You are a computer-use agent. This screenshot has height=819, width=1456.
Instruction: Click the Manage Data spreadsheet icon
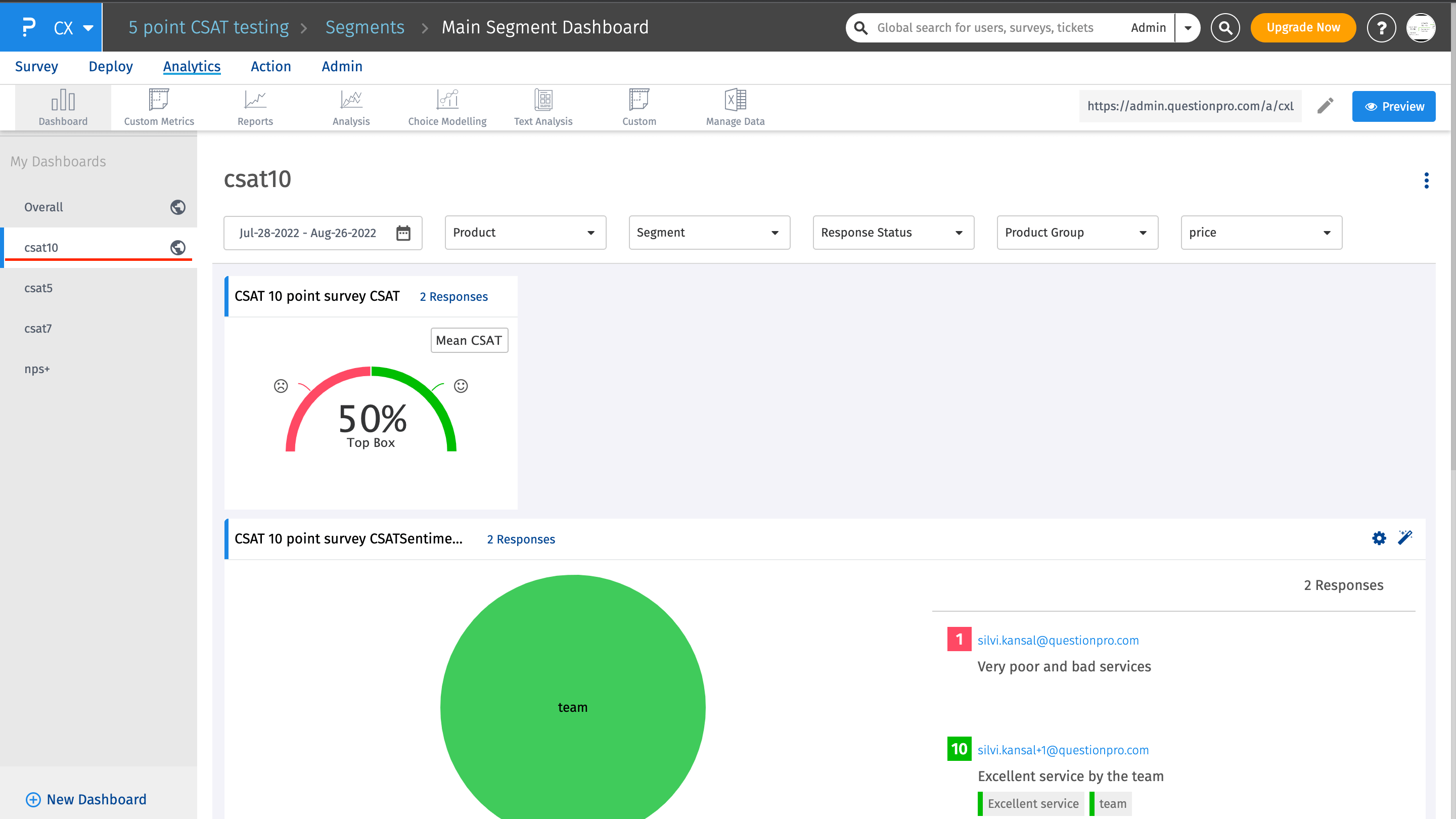point(735,101)
